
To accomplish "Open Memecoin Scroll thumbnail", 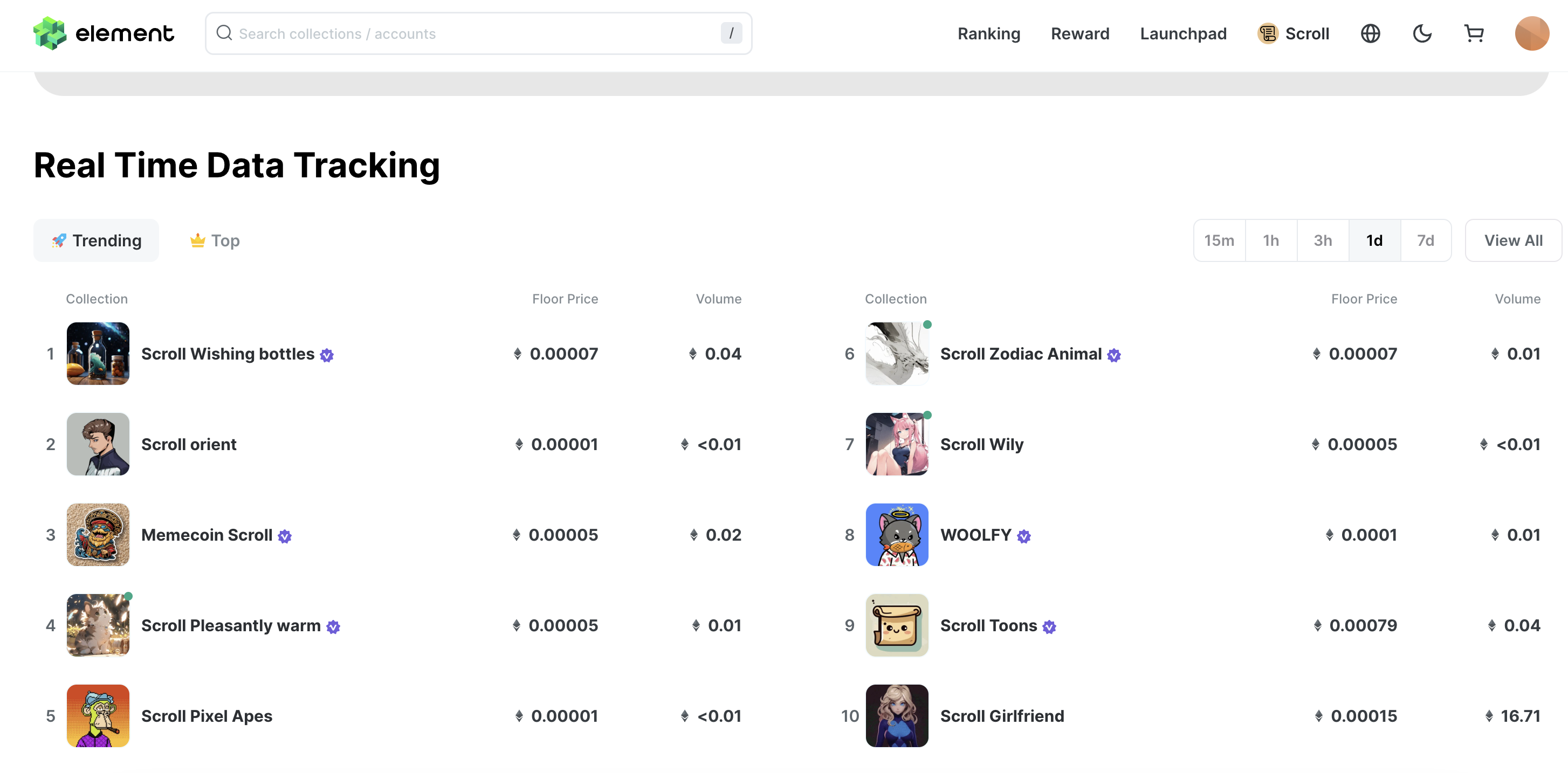I will [98, 534].
